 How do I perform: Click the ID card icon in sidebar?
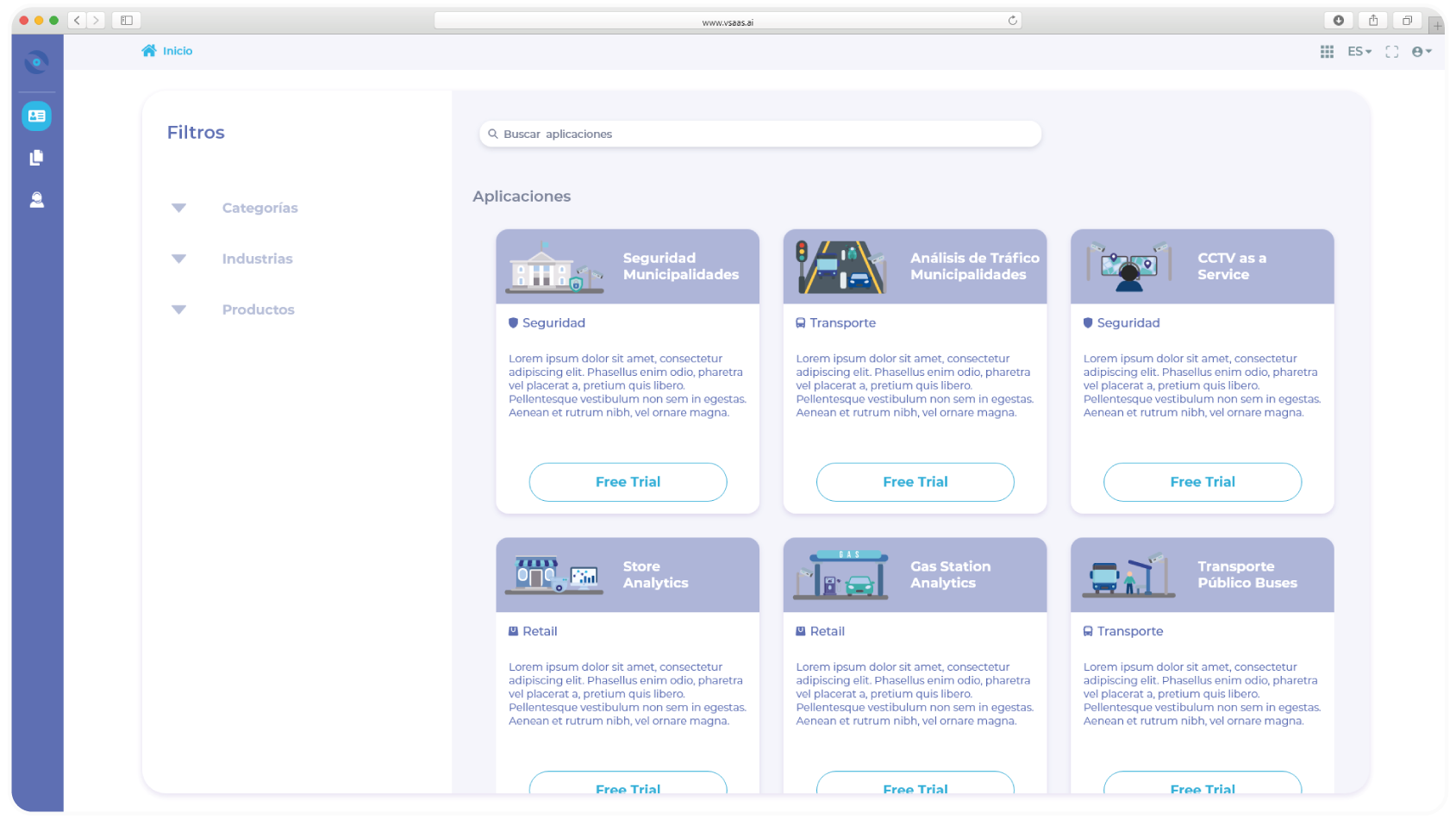(36, 116)
